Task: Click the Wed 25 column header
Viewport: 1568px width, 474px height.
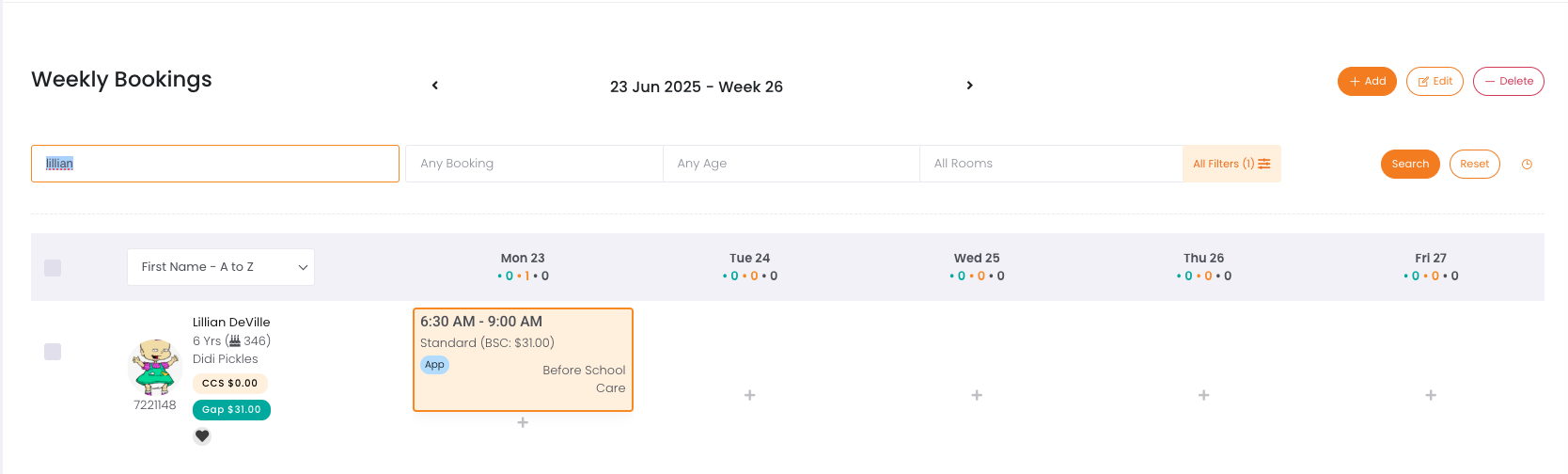Action: tap(977, 258)
